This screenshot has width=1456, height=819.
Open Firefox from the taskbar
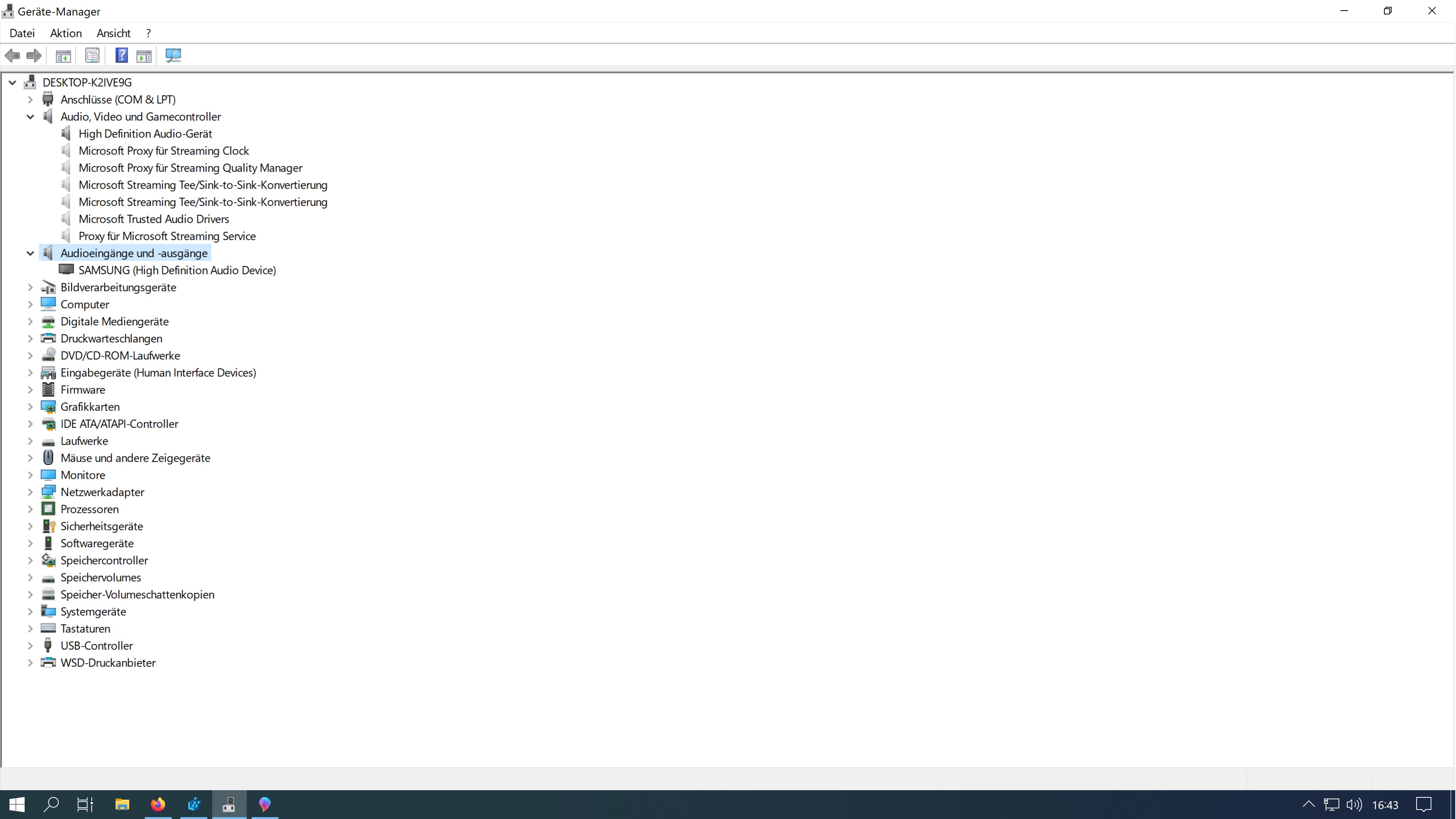158,804
